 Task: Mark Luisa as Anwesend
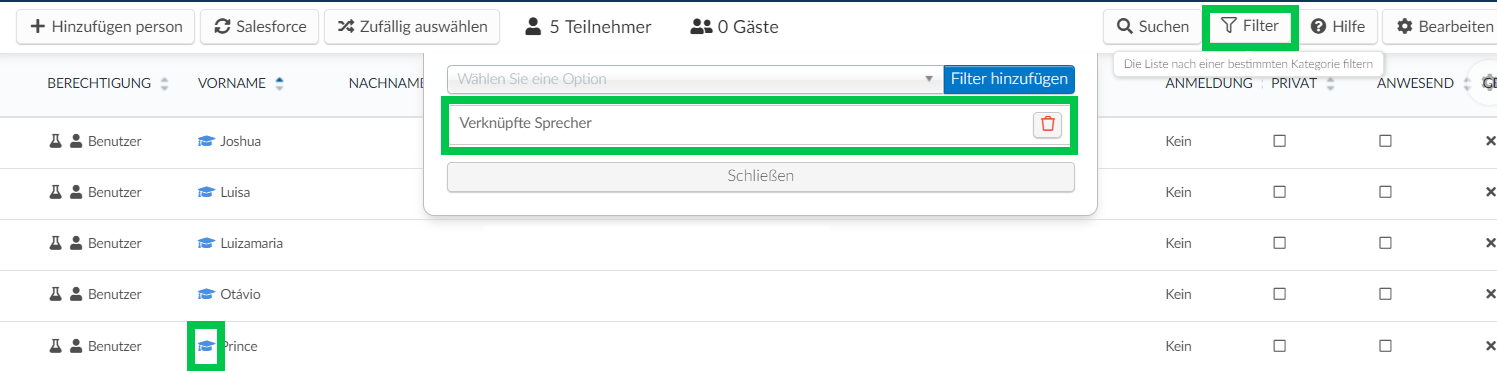pos(1385,192)
